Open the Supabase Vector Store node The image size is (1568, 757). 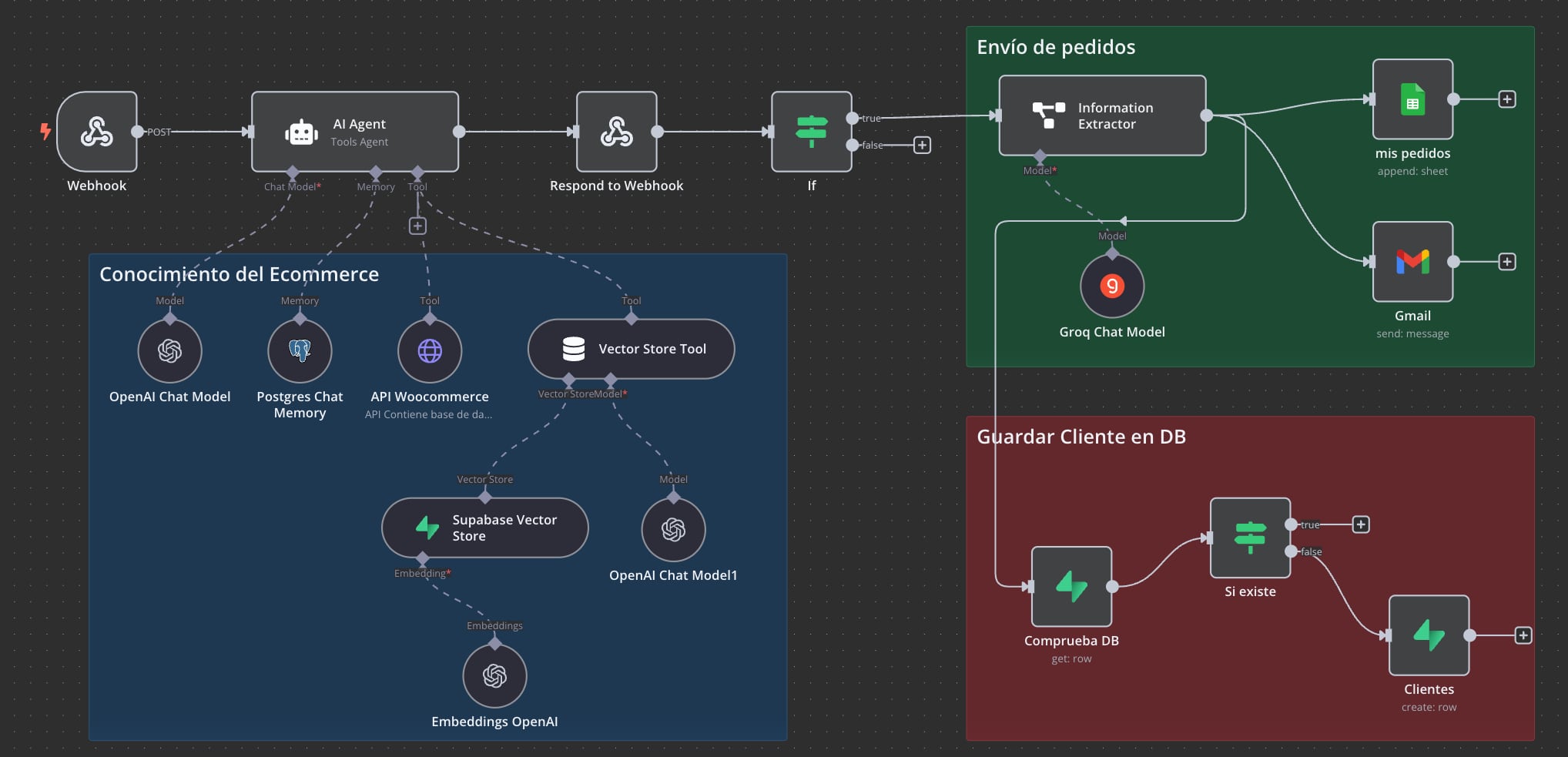485,528
